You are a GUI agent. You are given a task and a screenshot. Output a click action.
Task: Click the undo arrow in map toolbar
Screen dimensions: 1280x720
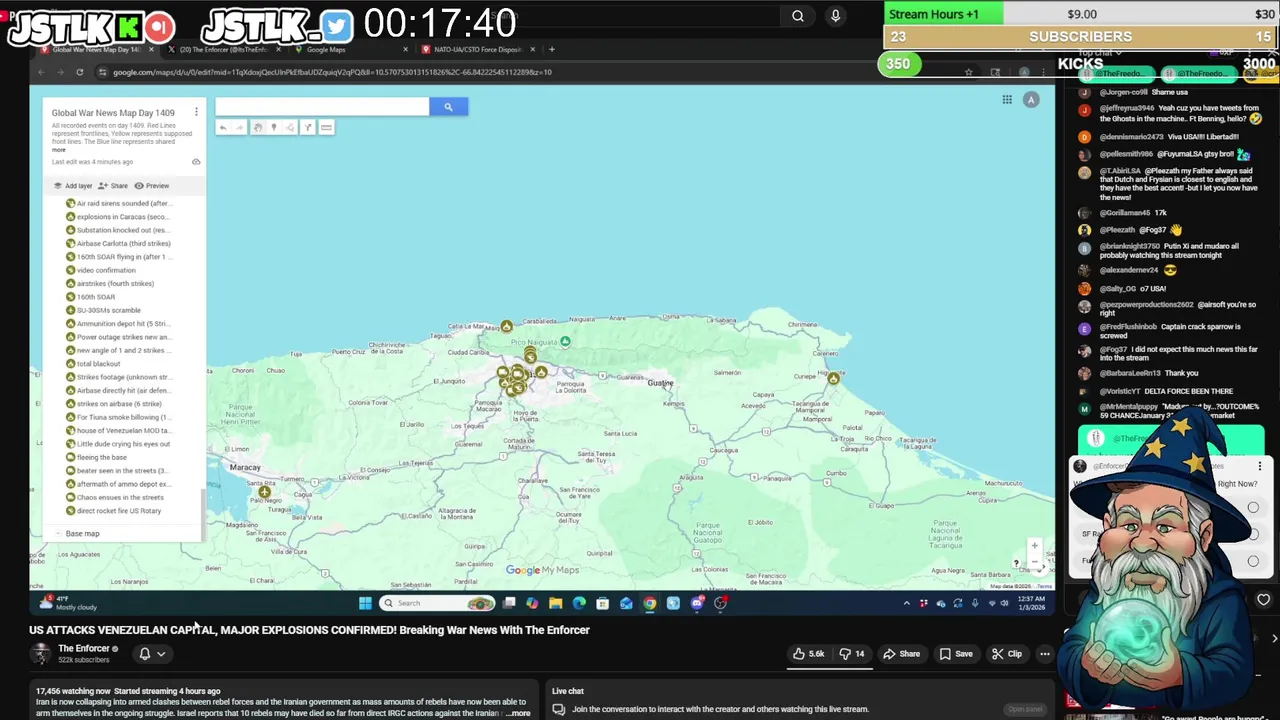pyautogui.click(x=223, y=127)
